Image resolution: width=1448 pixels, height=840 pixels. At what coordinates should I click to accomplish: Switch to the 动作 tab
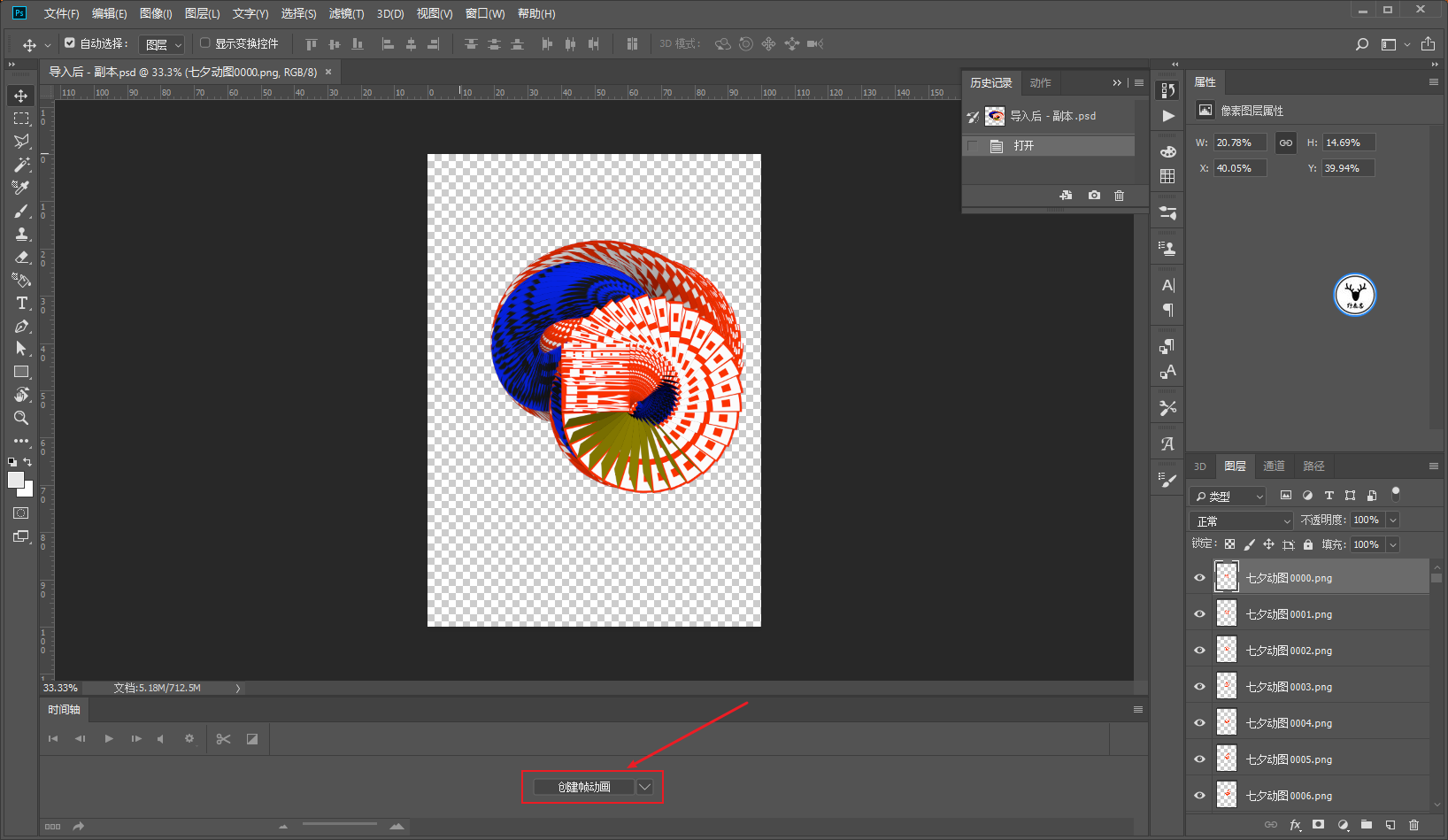coord(1040,82)
